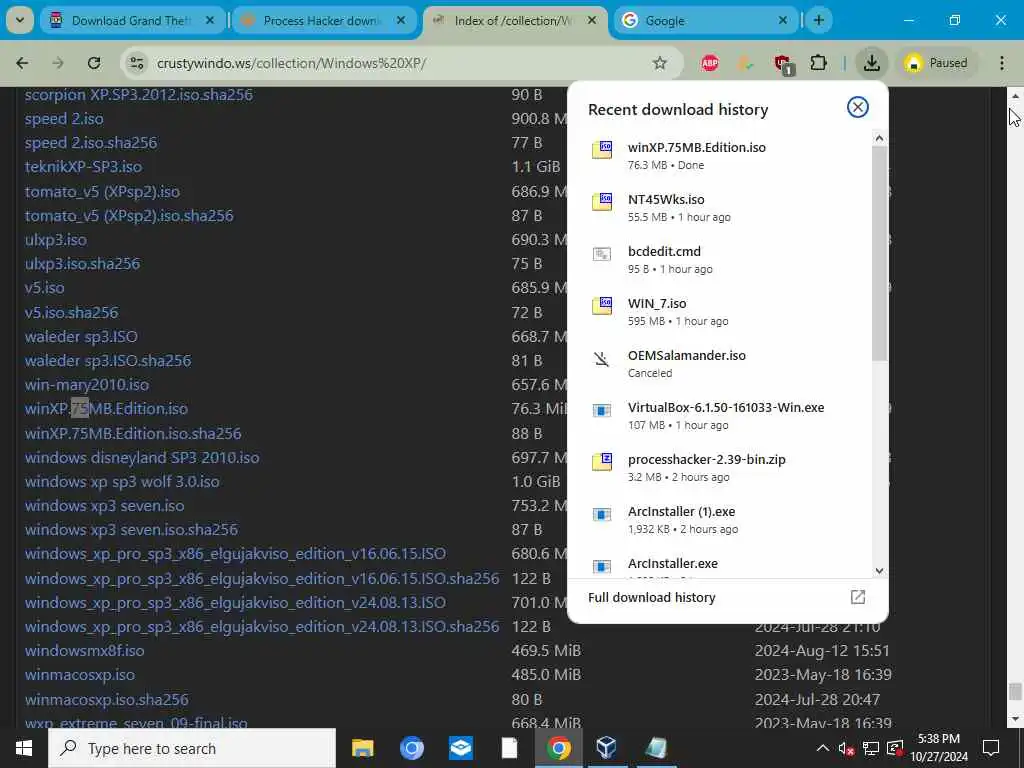Open the site information icon in address bar
Image resolution: width=1024 pixels, height=768 pixels.
136,63
